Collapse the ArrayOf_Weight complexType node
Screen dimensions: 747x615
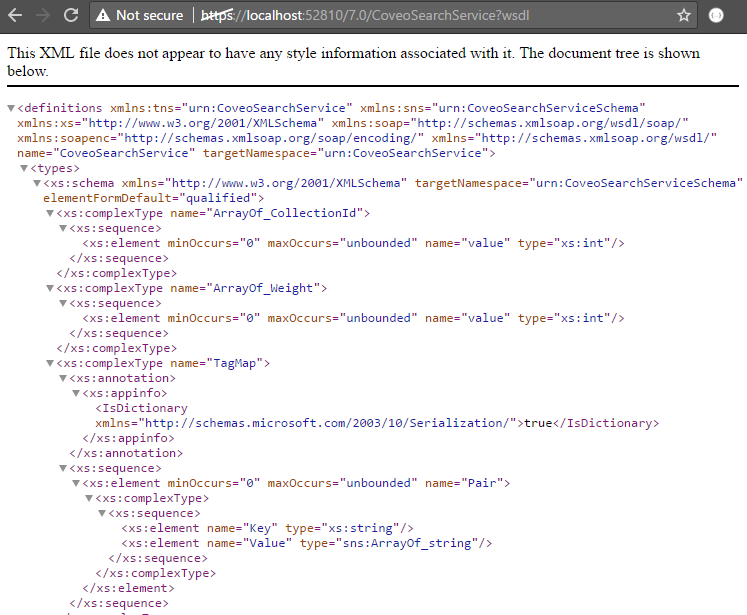click(x=50, y=288)
